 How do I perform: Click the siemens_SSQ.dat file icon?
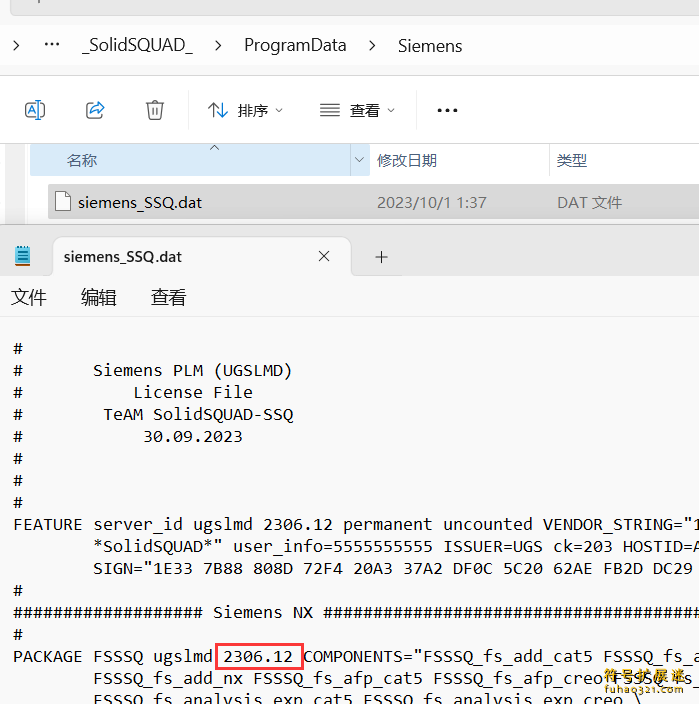[63, 202]
